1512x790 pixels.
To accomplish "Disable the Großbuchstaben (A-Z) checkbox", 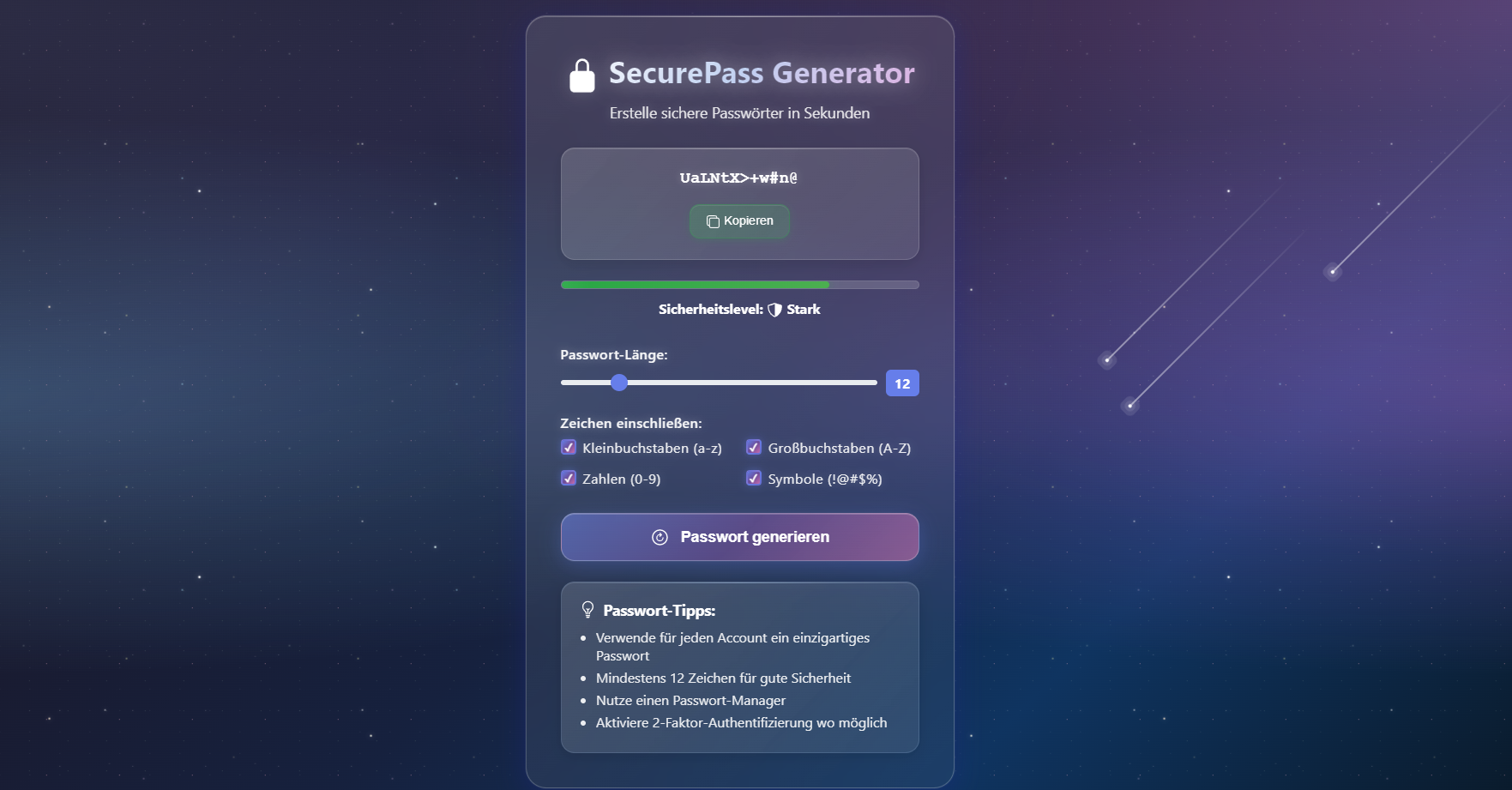I will pyautogui.click(x=754, y=447).
